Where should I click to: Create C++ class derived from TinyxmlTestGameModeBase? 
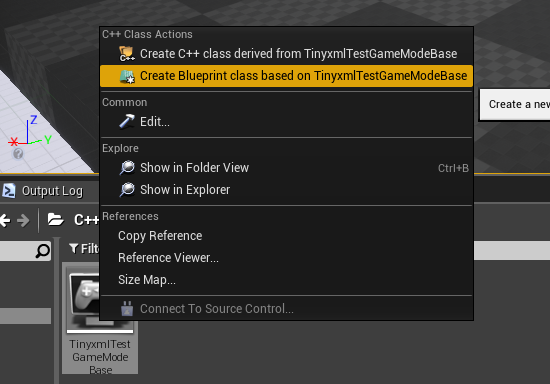286,54
